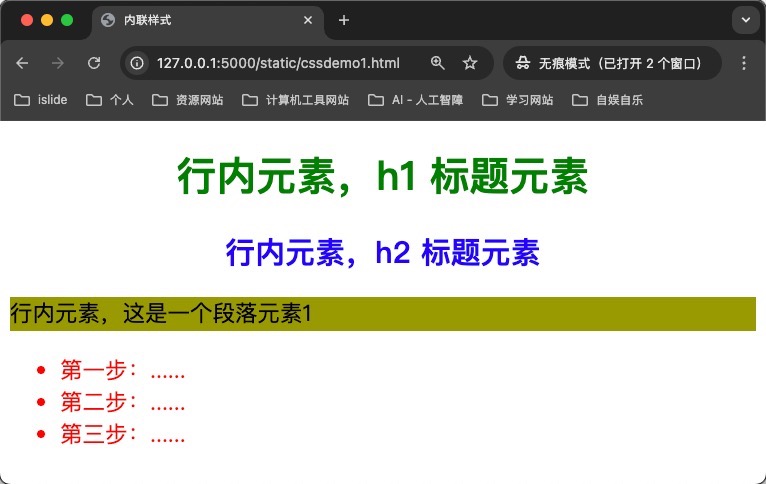Screen dimensions: 766x484
Task: Open the AI - 人工智障 bookmark folder
Action: [415, 100]
